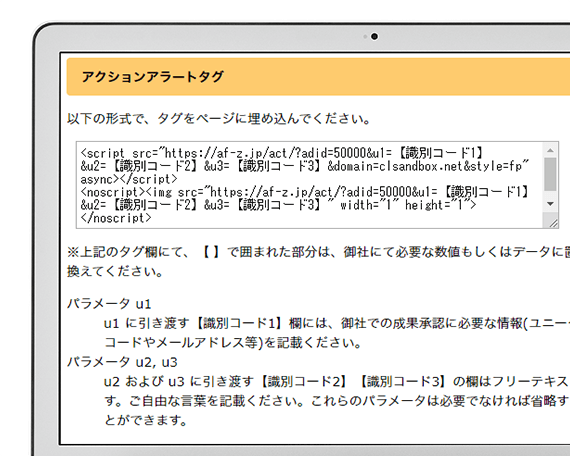Screen dimensions: 570x456
Task: Click the laptop webcam dot
Action: point(374,36)
